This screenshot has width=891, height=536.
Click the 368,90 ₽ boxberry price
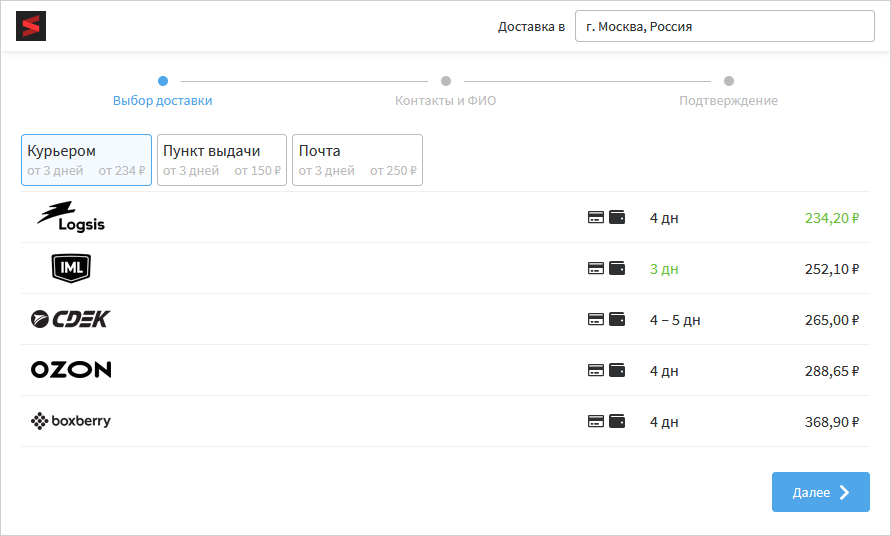(x=832, y=422)
